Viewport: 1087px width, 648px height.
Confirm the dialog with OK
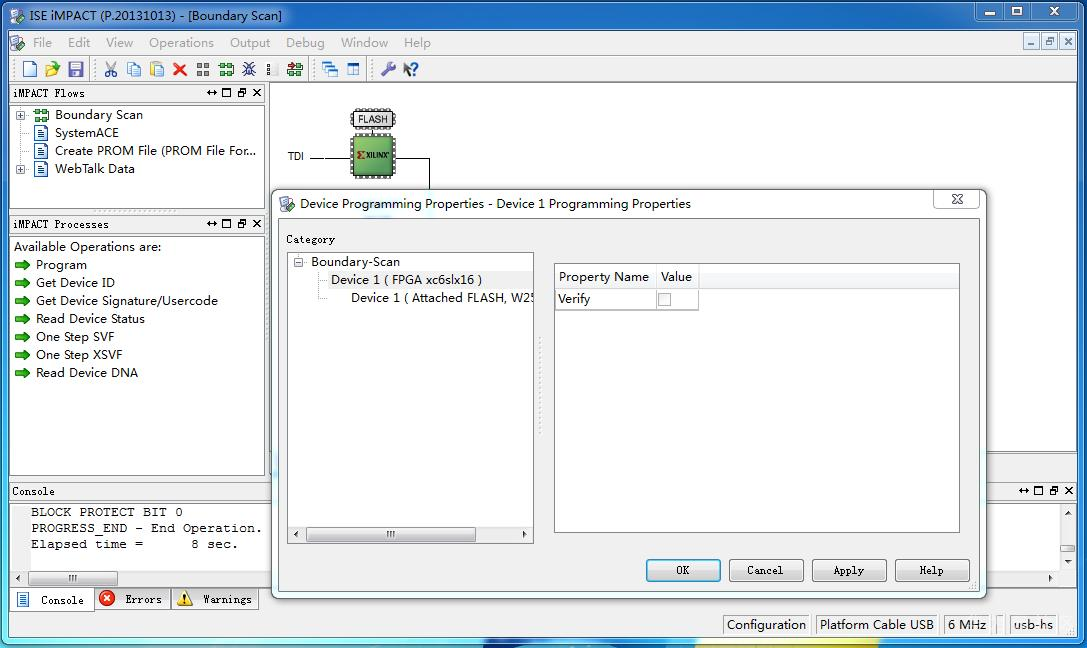tap(683, 570)
